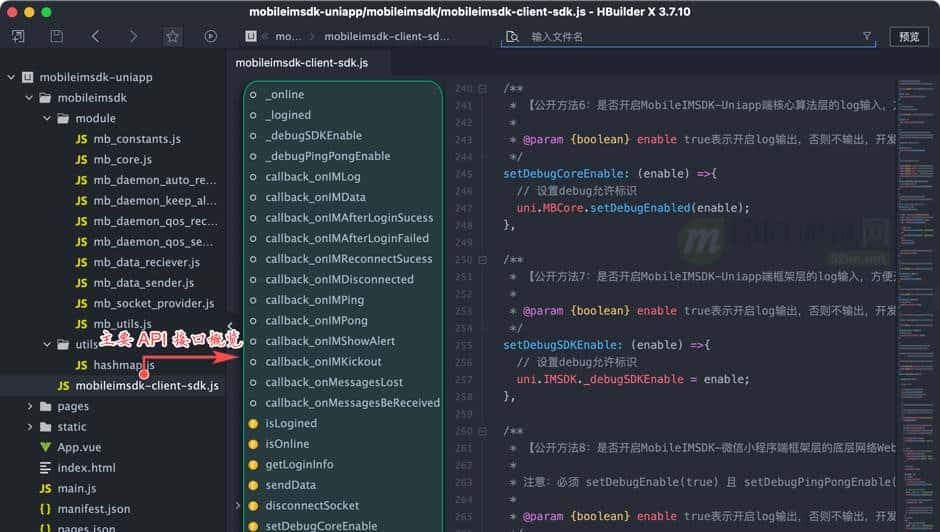Expand the static folder
940x532 pixels.
(x=29, y=426)
